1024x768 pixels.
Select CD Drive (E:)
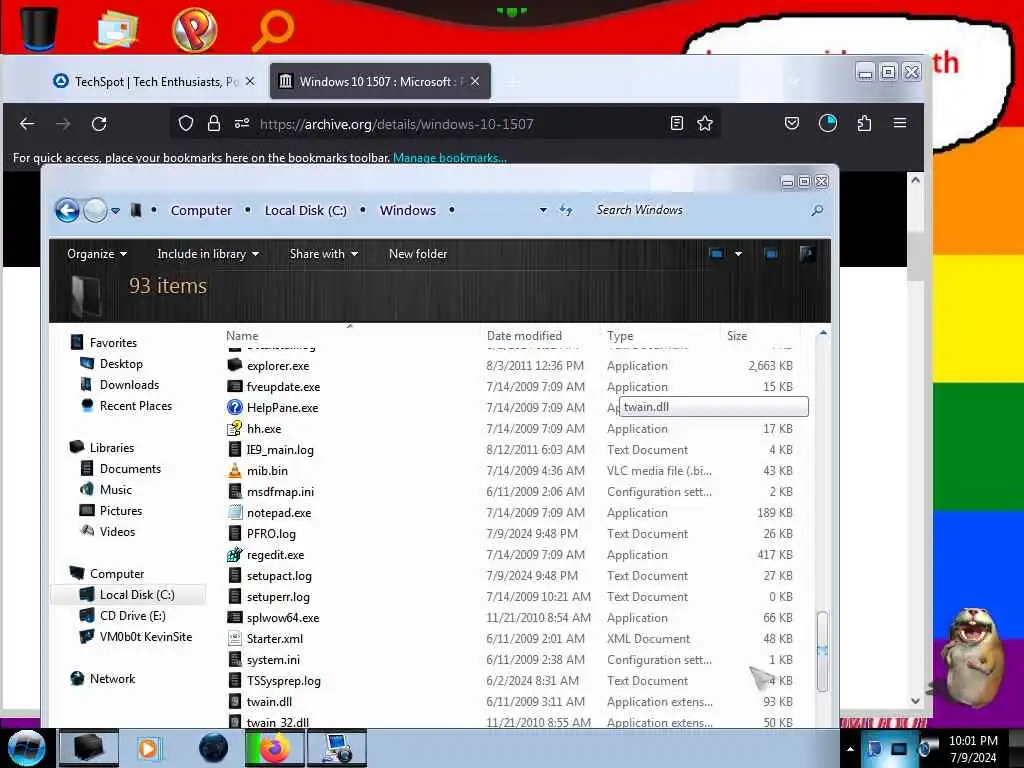(x=133, y=615)
